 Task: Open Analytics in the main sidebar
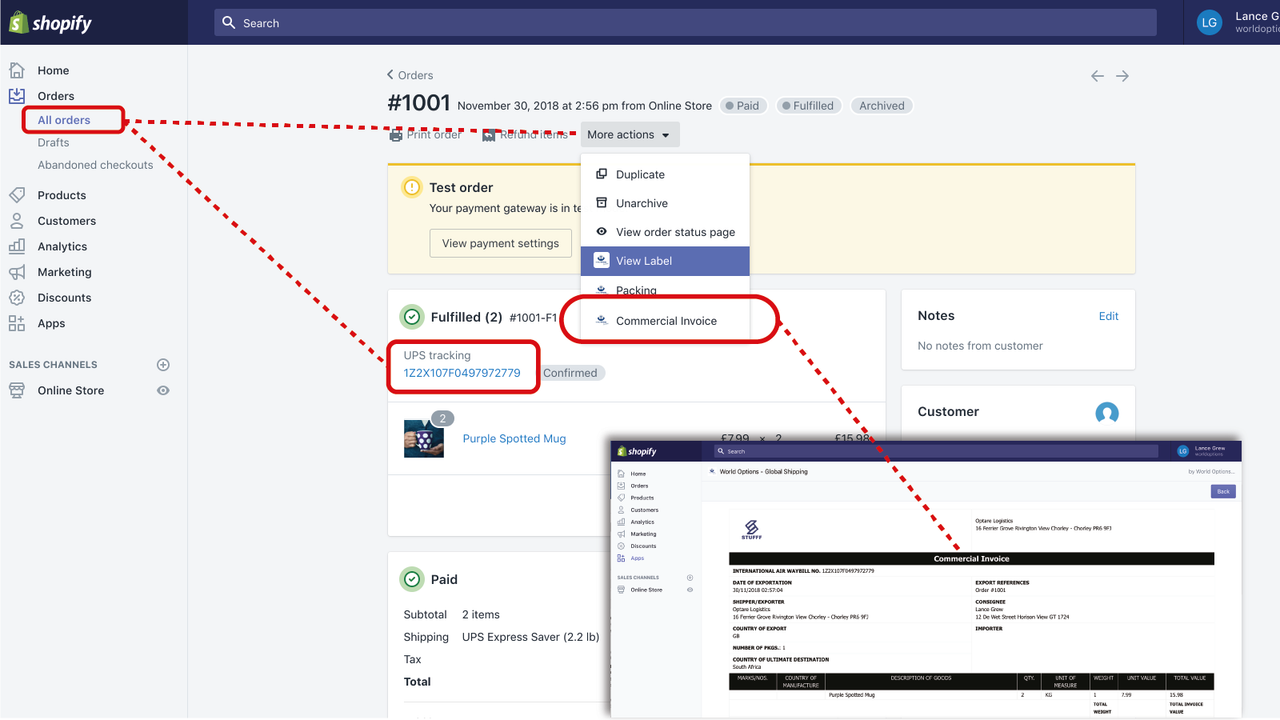tap(62, 246)
